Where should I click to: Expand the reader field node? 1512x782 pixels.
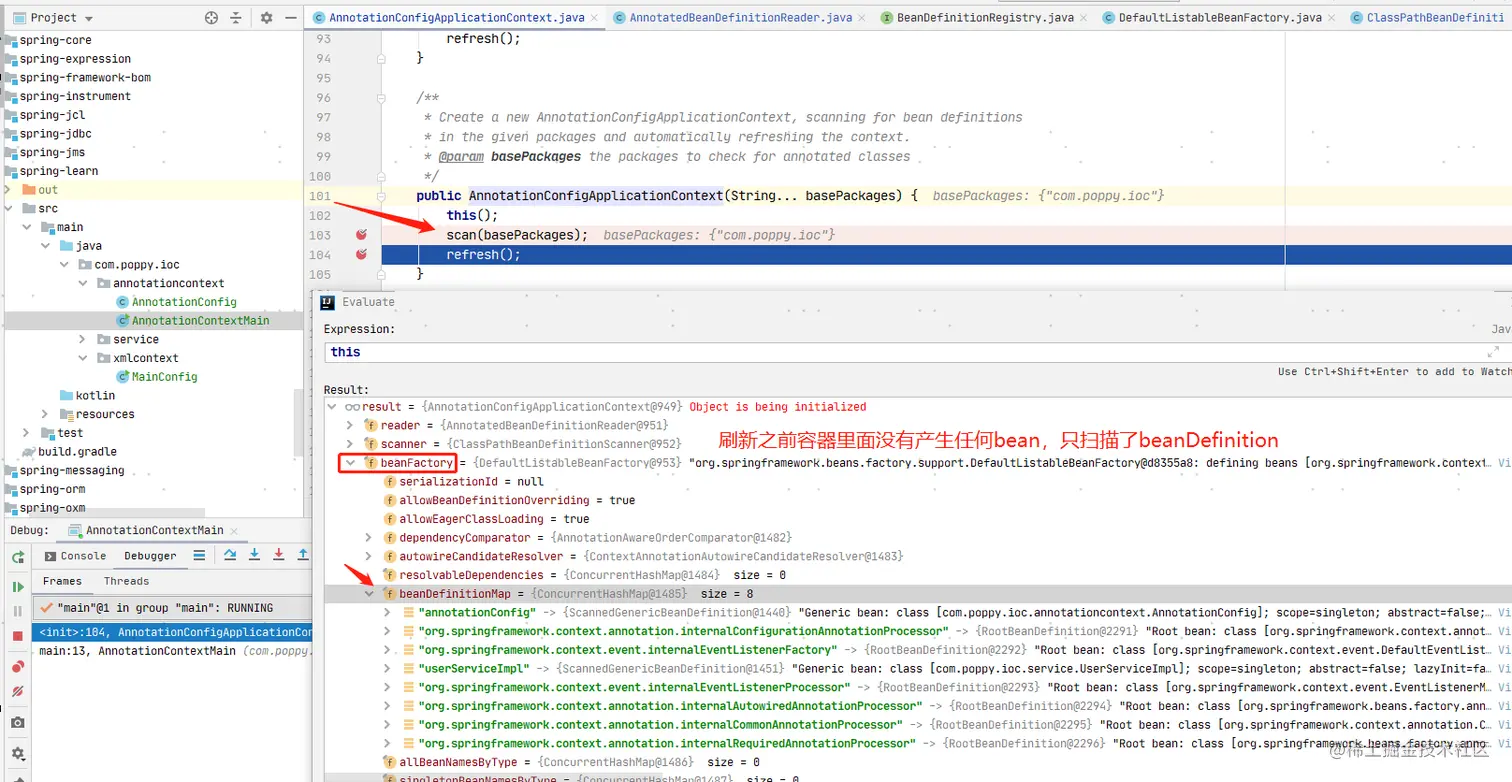[x=350, y=426]
